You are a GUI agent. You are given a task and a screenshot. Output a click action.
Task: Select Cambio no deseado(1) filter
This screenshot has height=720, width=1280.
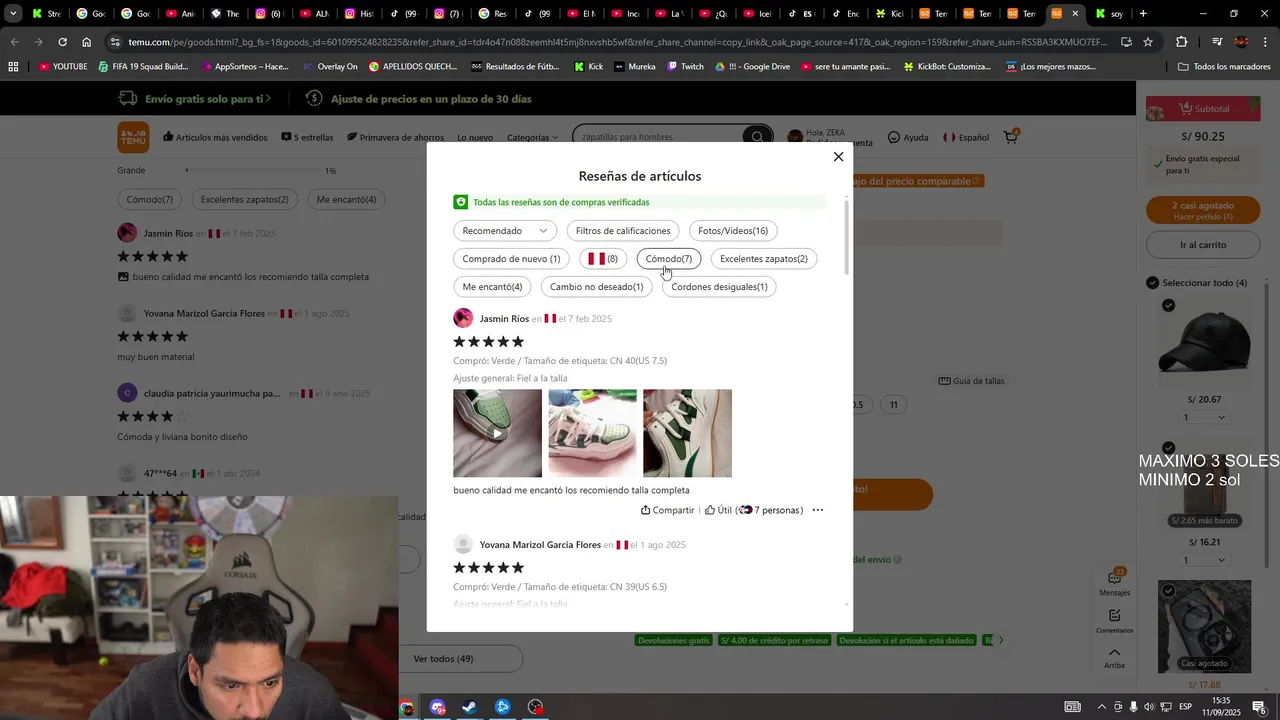pos(596,287)
